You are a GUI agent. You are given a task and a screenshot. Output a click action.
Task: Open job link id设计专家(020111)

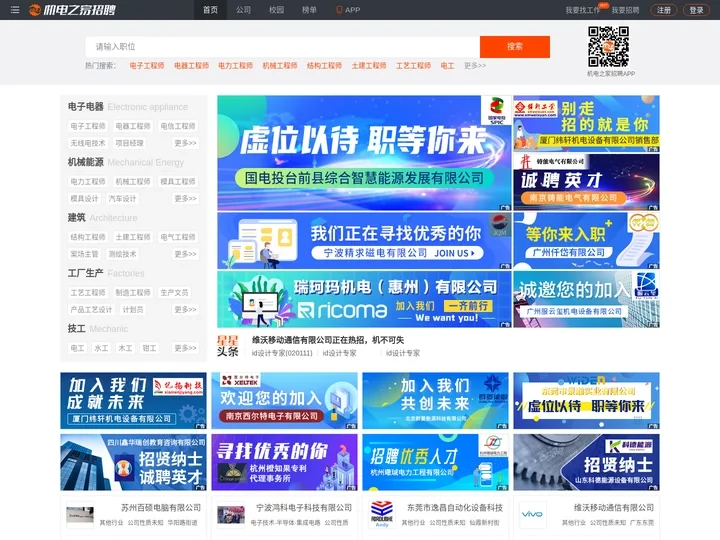click(x=282, y=353)
